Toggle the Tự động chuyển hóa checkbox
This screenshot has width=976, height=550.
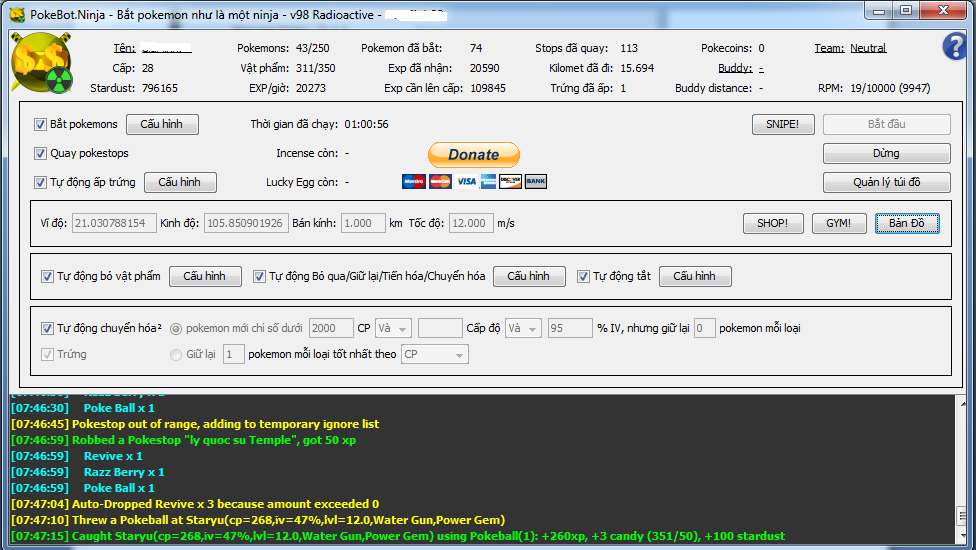click(47, 328)
